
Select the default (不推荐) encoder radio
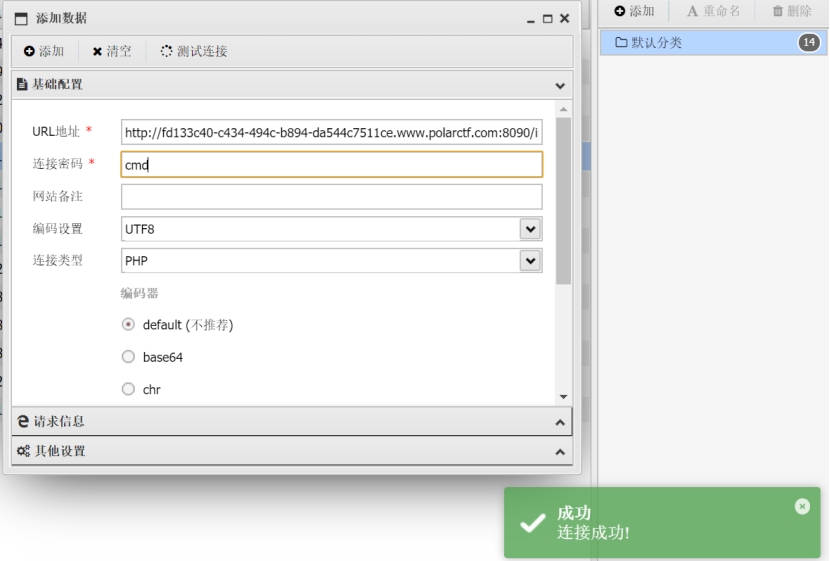pyautogui.click(x=128, y=324)
